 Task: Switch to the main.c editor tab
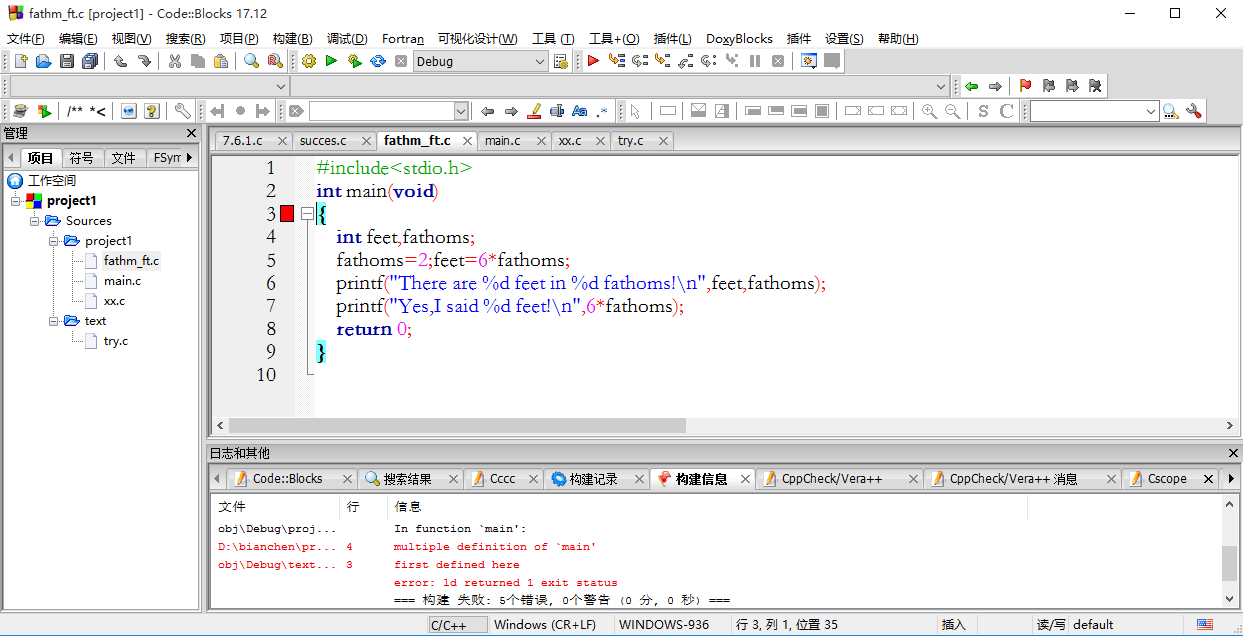click(503, 141)
